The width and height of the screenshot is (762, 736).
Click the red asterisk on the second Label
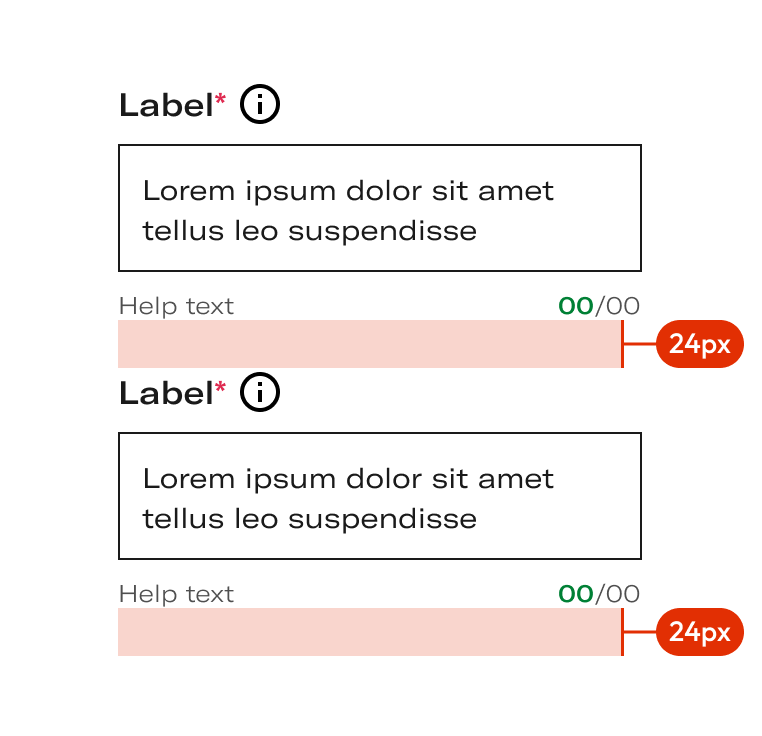coord(220,387)
